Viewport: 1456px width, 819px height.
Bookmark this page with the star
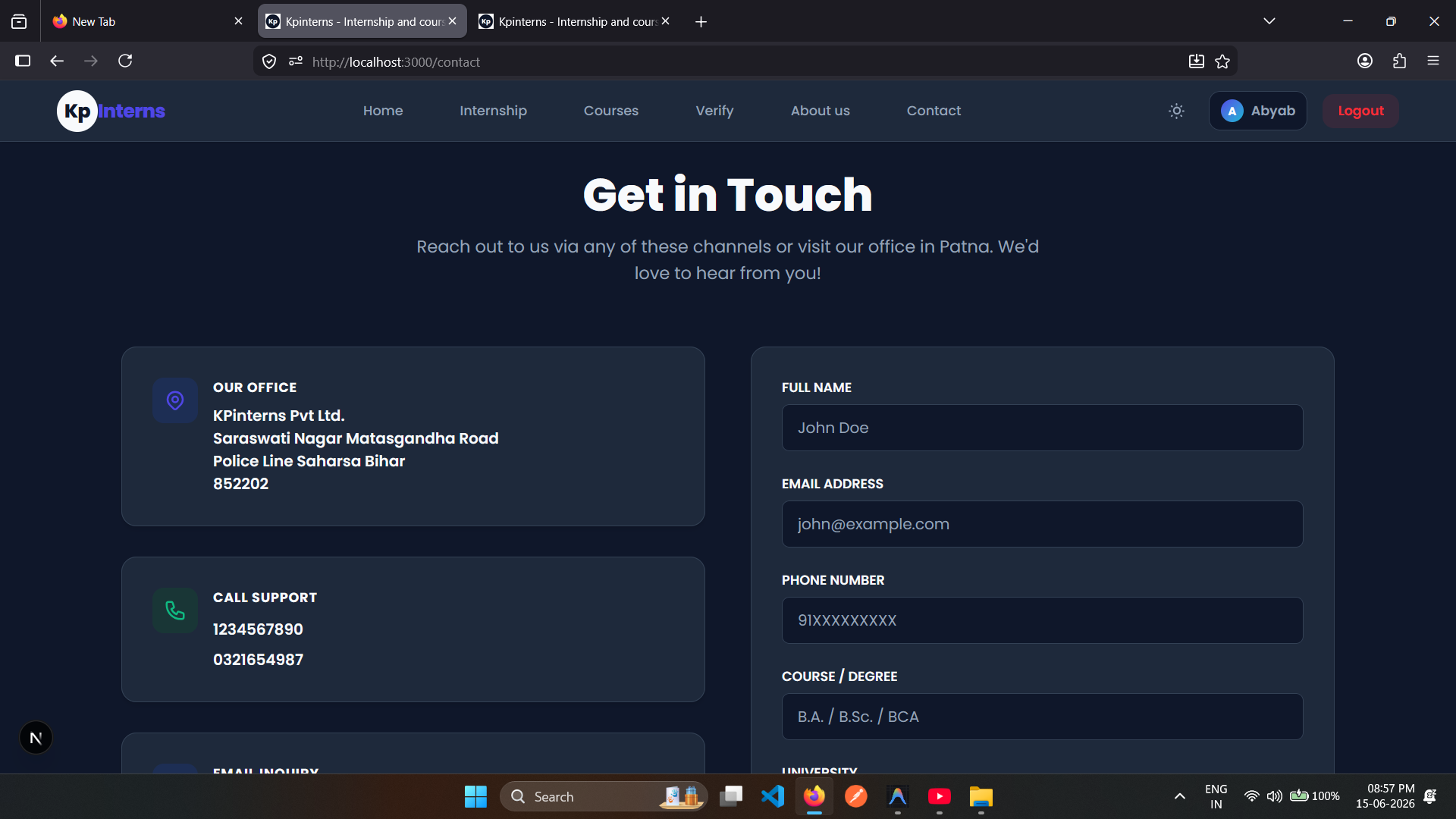(1222, 61)
